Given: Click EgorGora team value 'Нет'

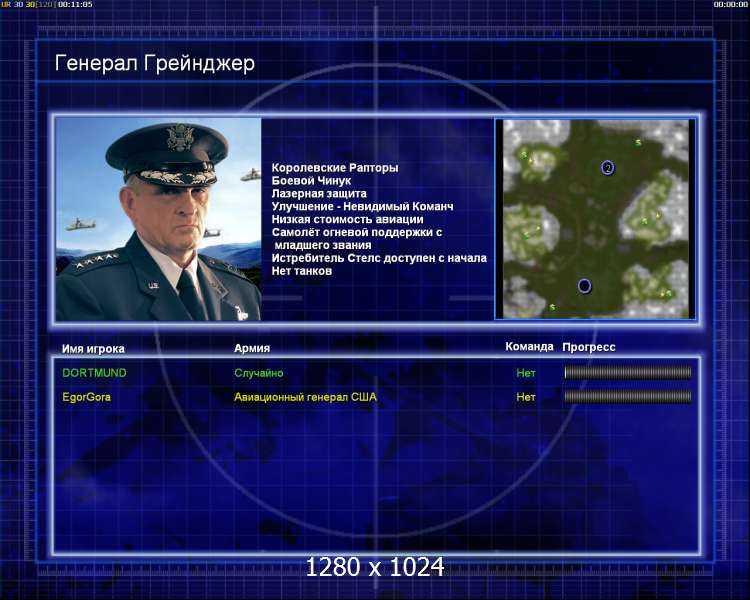Looking at the screenshot, I should point(526,397).
